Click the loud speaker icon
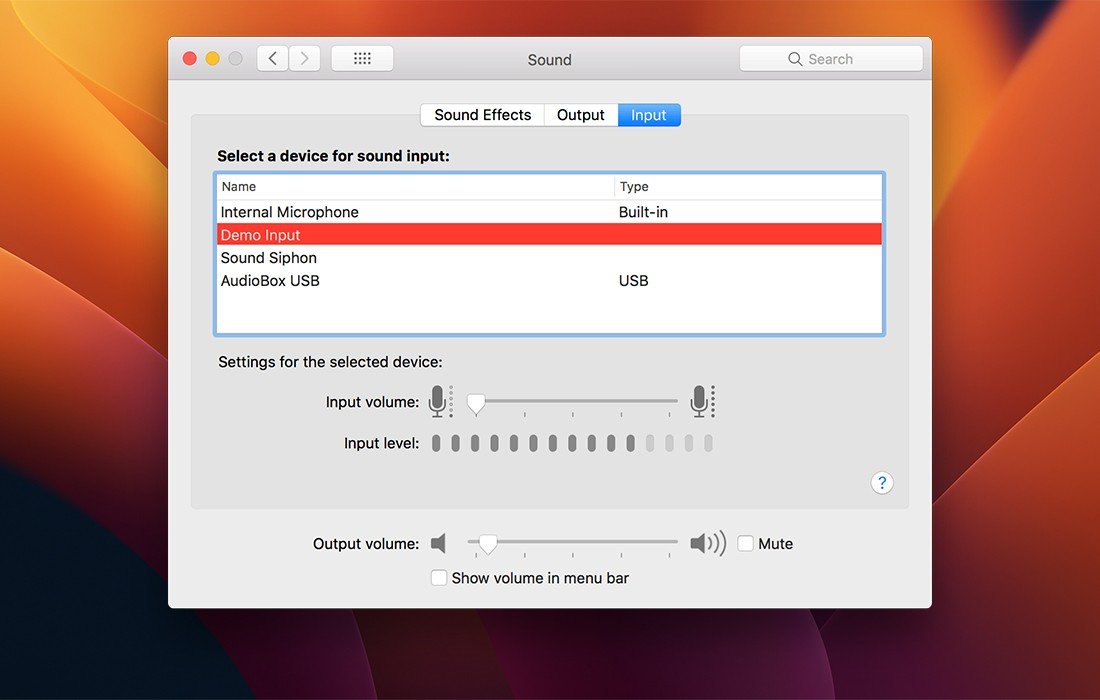 tap(707, 544)
